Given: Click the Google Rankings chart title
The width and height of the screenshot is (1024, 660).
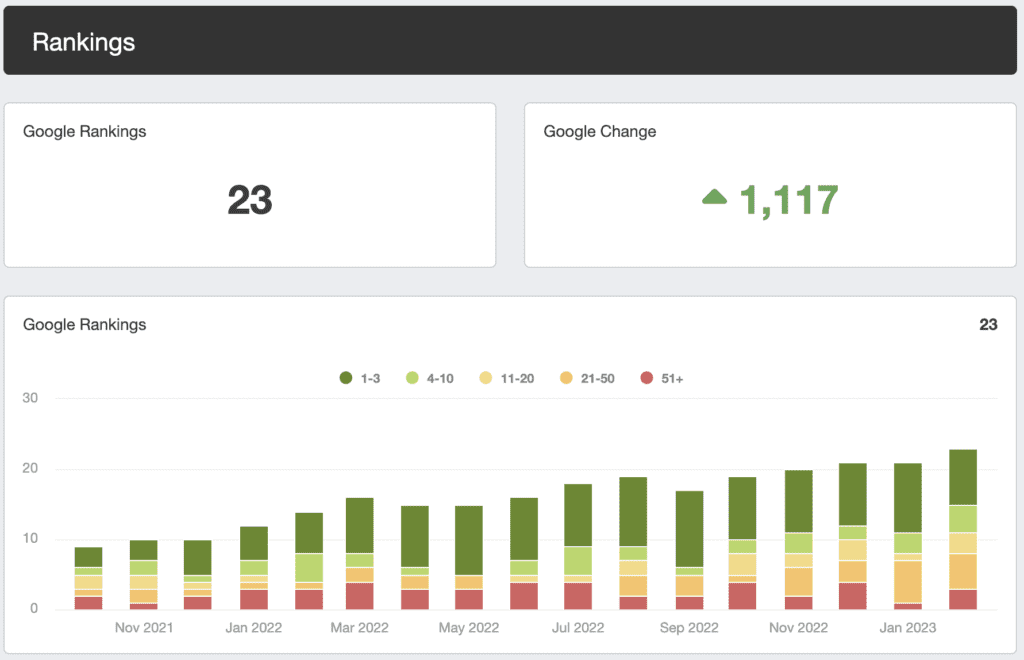Looking at the screenshot, I should (x=85, y=324).
